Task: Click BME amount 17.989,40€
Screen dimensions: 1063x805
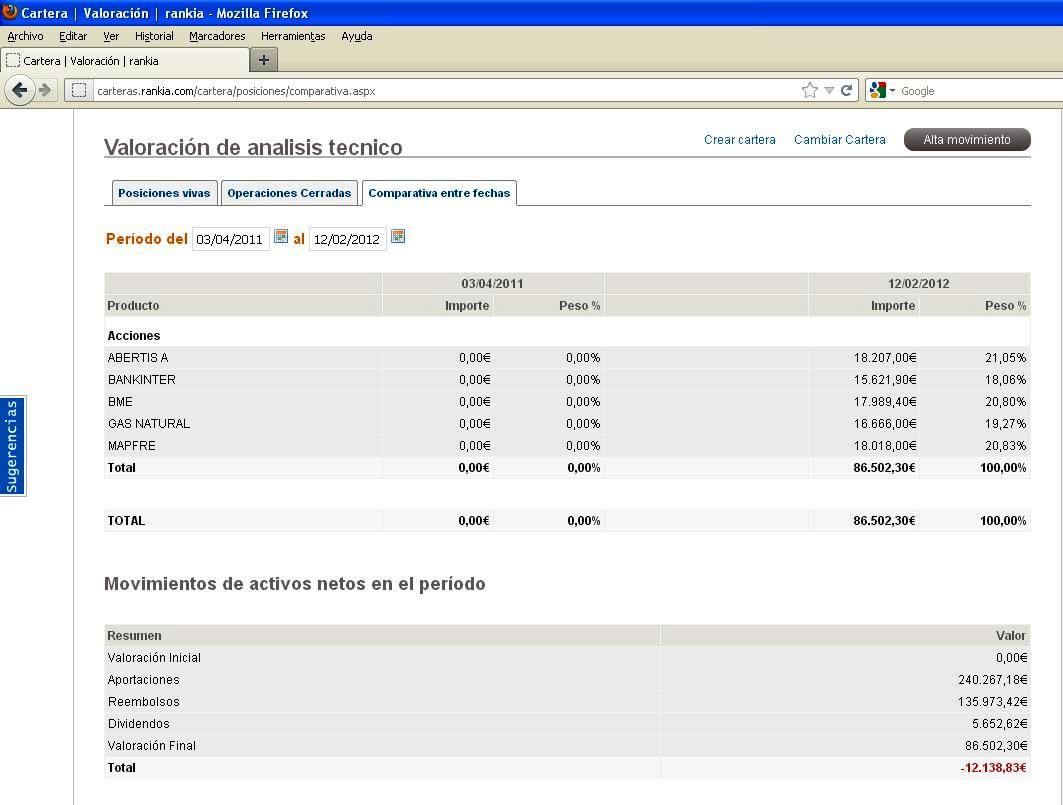Action: coord(885,401)
